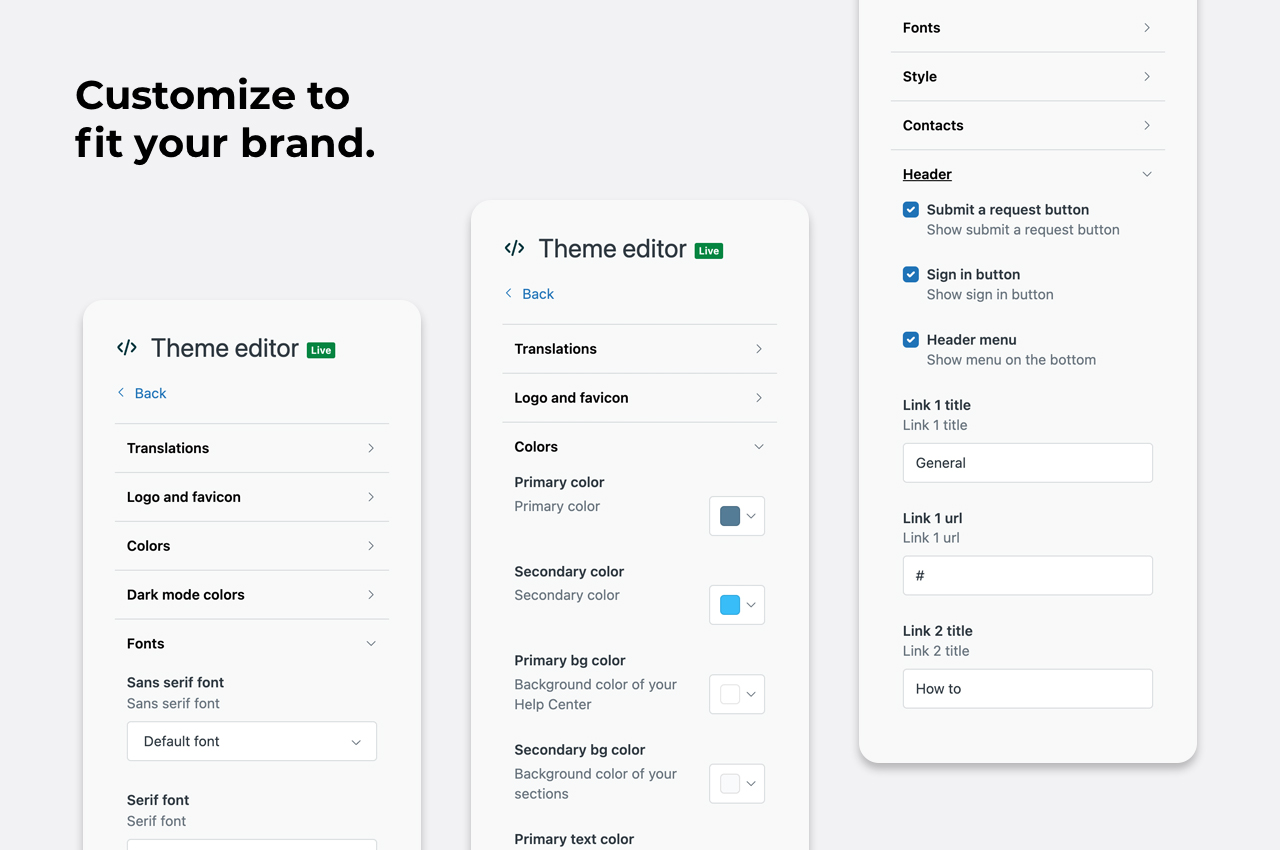Image resolution: width=1280 pixels, height=850 pixels.
Task: Click the back arrow icon in the middle panel
Action: (x=509, y=293)
